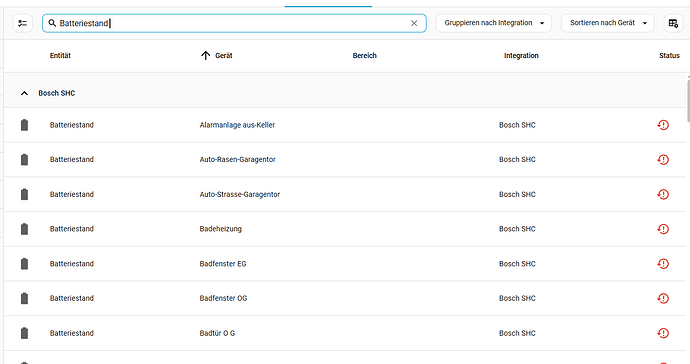Sort by Bereich column header
Screen dimensions: 690x364
click(364, 55)
